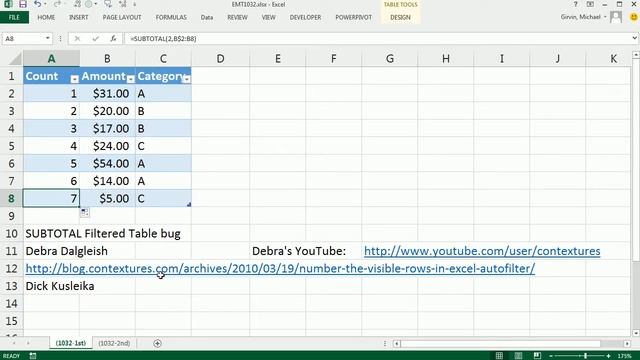Select column D header
This screenshot has height=360, width=640.
point(220,59)
